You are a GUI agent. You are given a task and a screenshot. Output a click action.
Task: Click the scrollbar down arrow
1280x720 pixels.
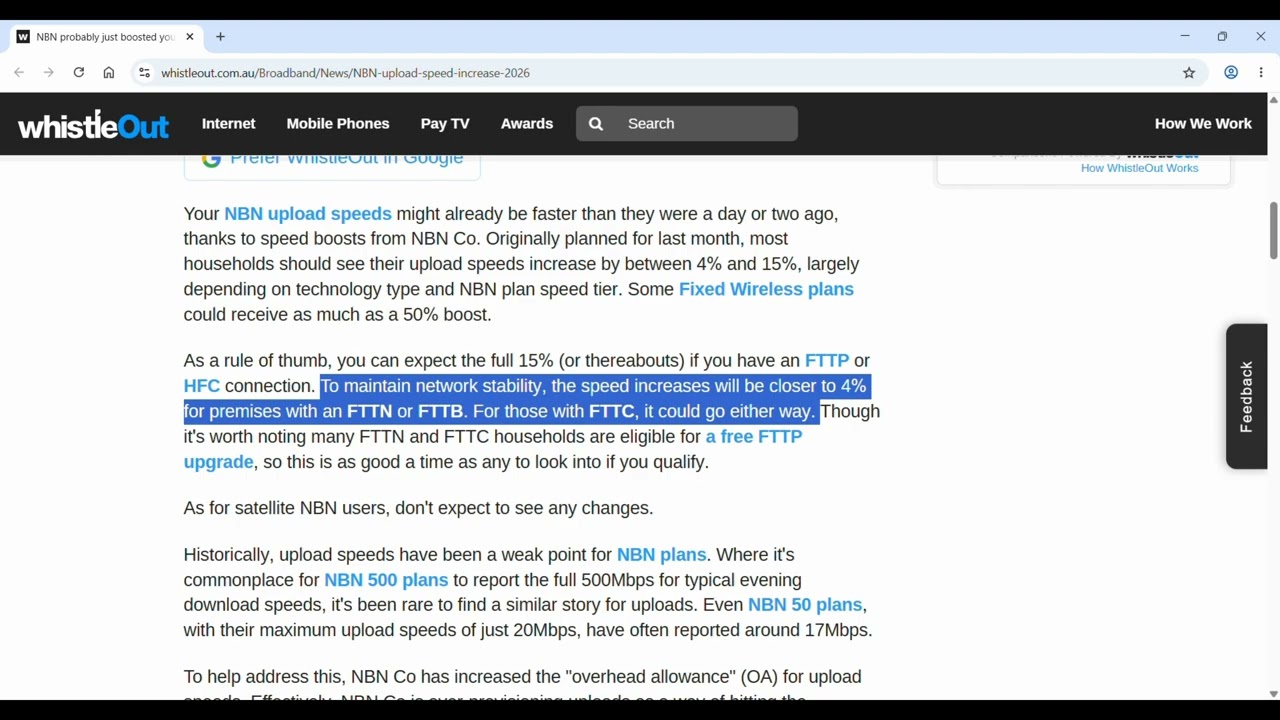click(1273, 694)
